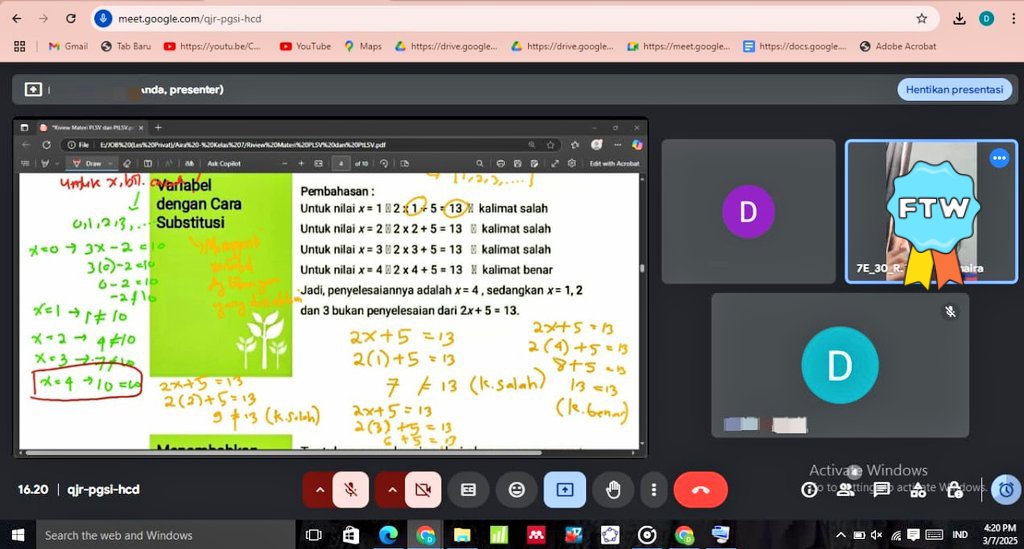Open the Chrome apps grid shortcut
Screen dimensions: 1024x549
click(20, 46)
